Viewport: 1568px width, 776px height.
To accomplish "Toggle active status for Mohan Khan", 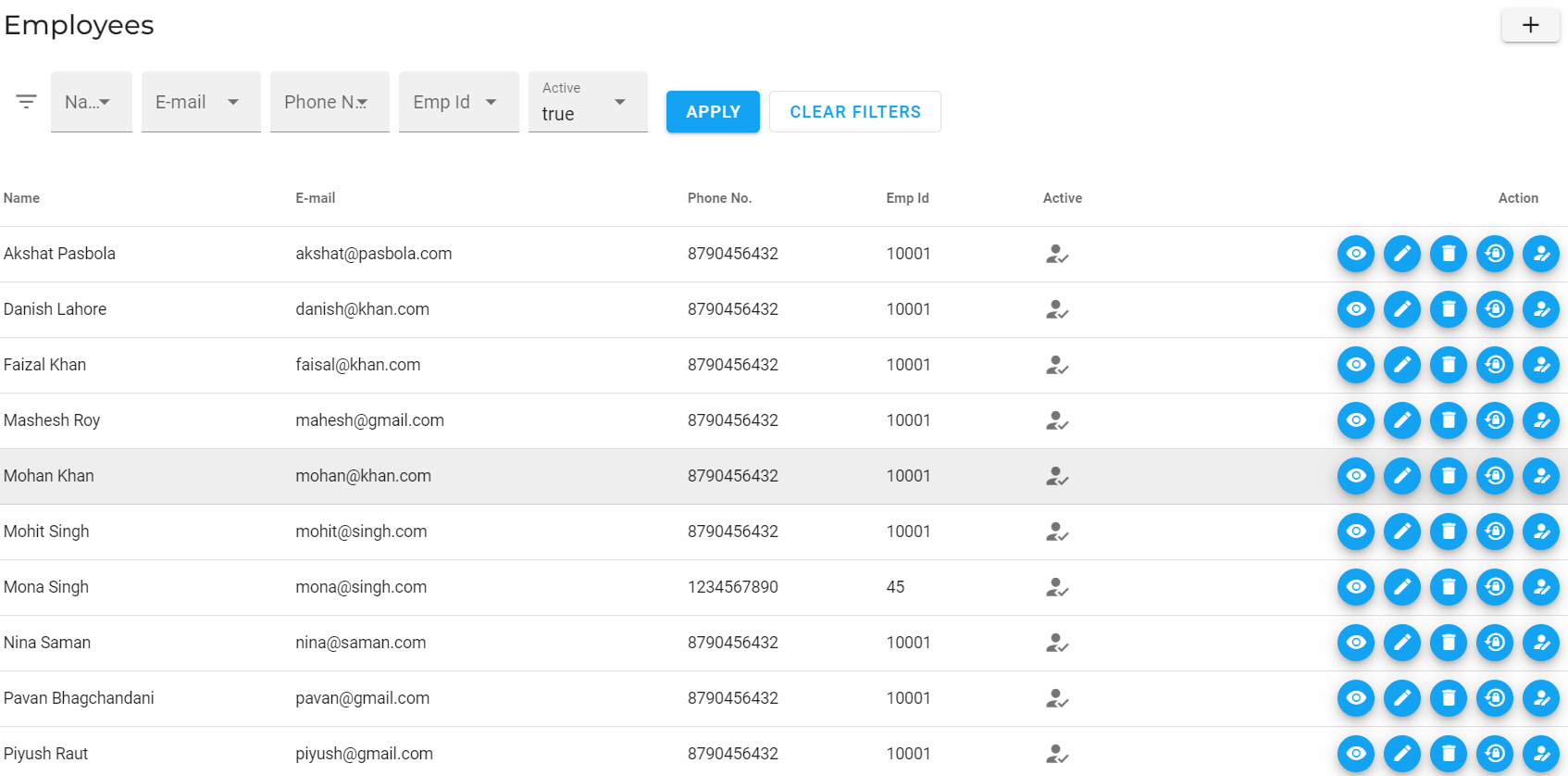I will (1540, 476).
